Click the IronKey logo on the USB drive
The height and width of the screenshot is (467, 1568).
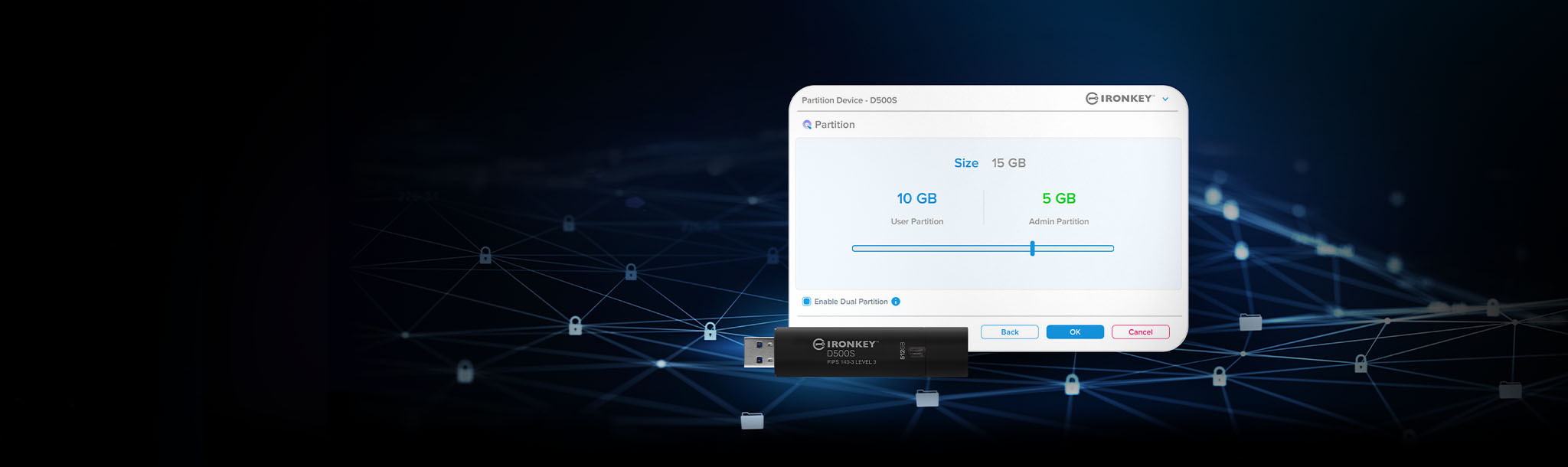(845, 345)
